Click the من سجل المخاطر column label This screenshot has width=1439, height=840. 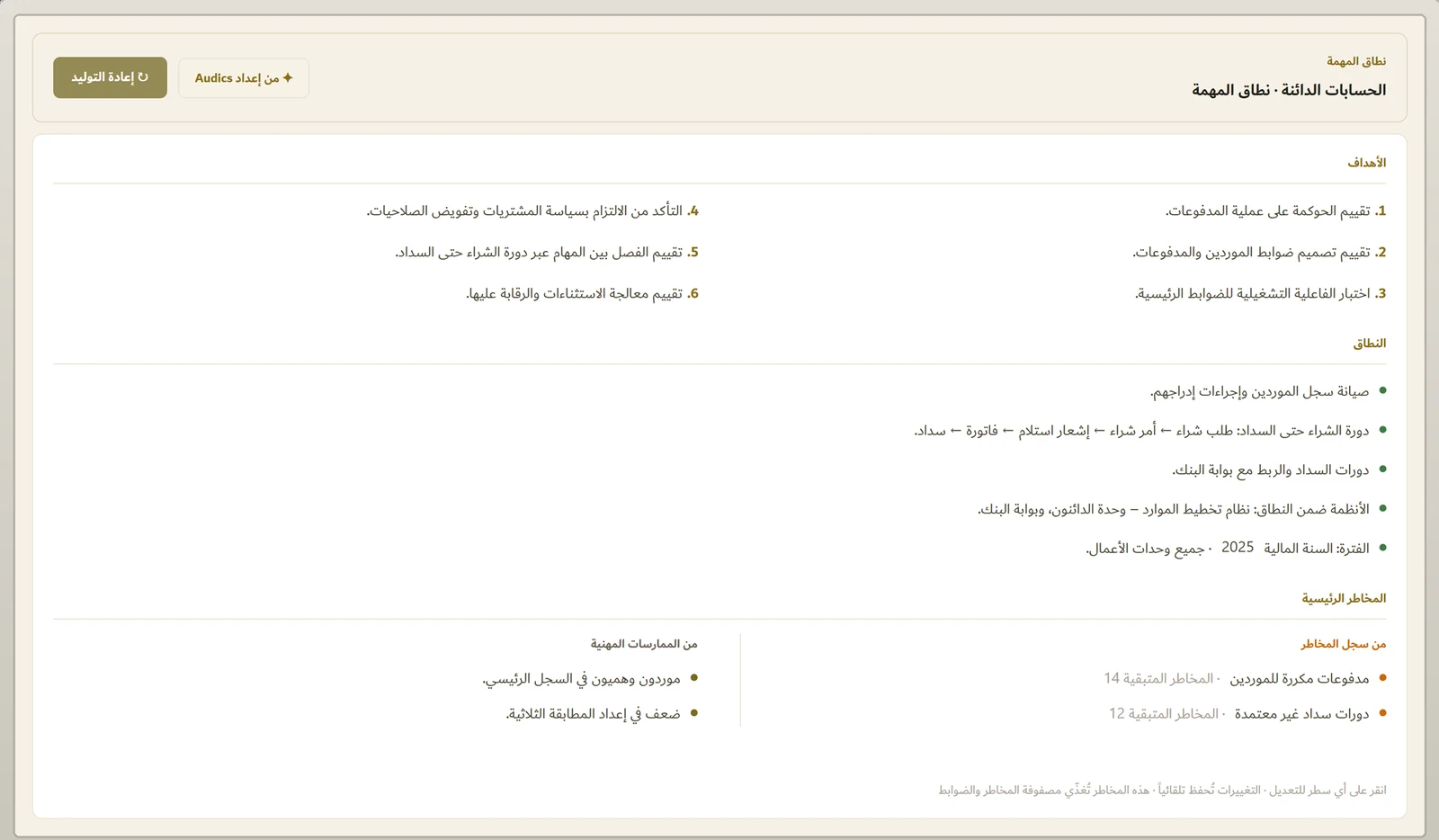pyautogui.click(x=1344, y=644)
